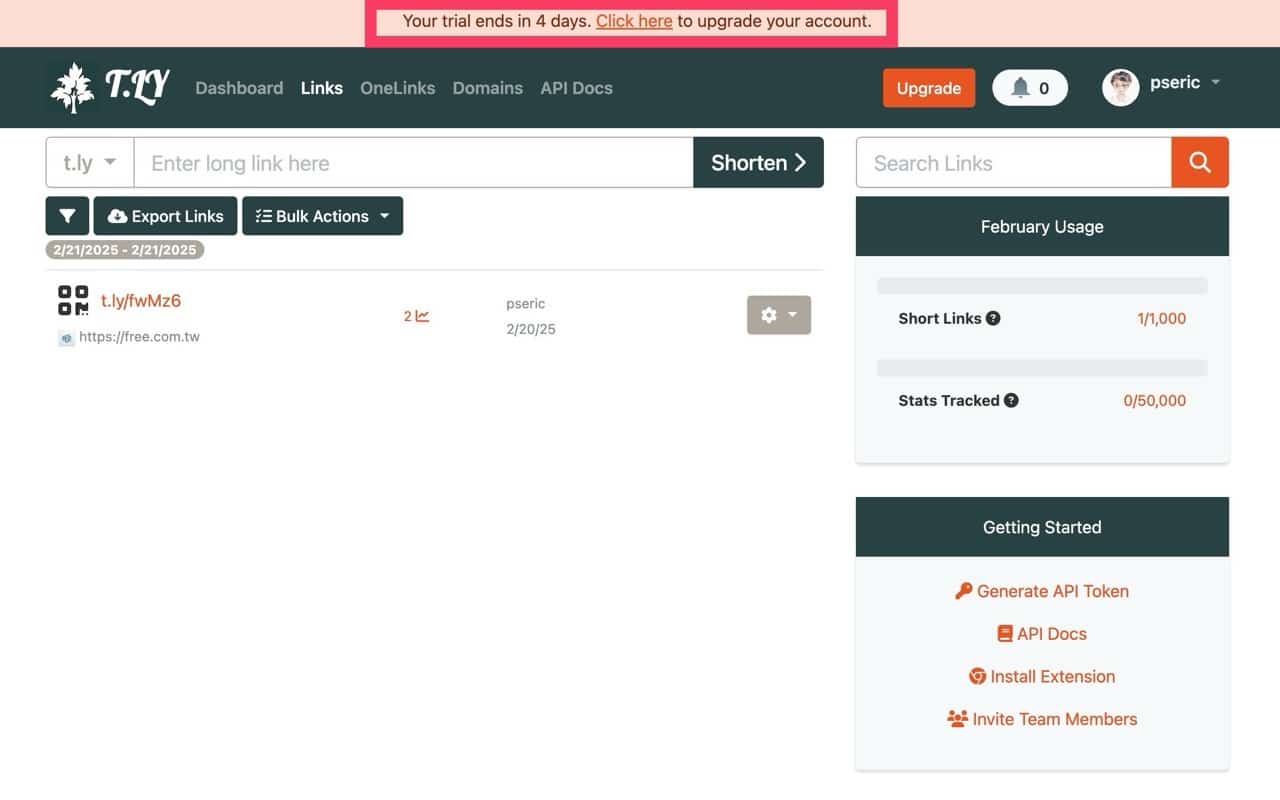Click the pseric profile avatar

[x=1120, y=88]
